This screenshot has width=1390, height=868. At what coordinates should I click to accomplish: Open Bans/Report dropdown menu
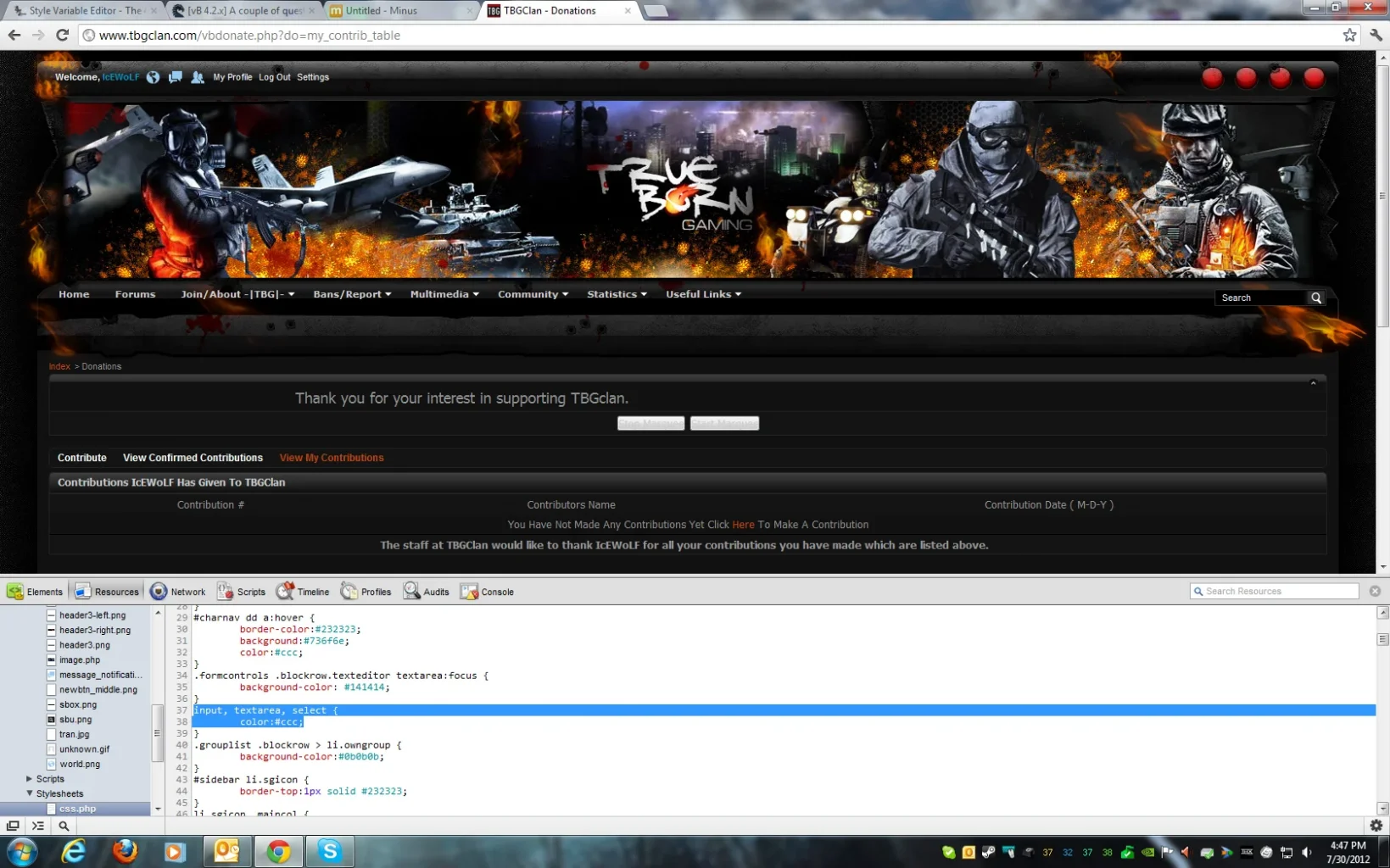coord(352,294)
